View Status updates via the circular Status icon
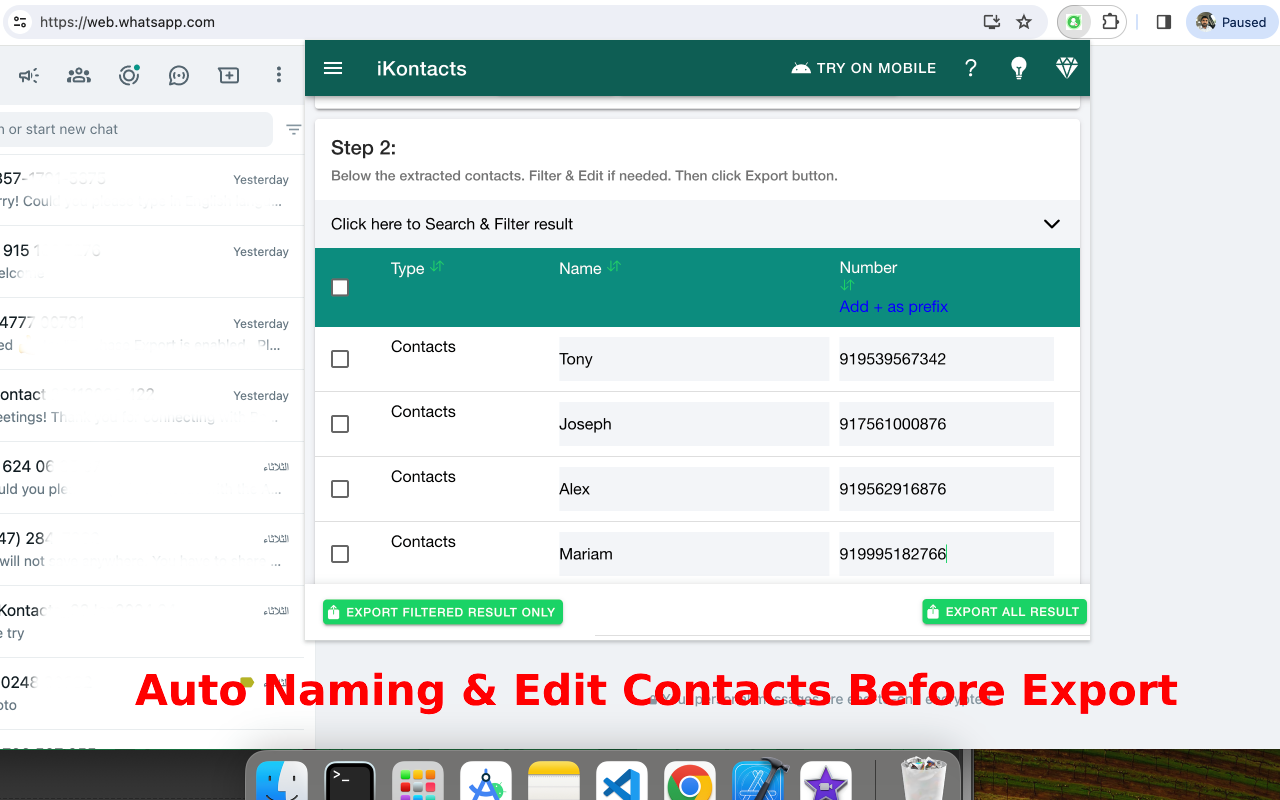The image size is (1280, 800). (128, 75)
